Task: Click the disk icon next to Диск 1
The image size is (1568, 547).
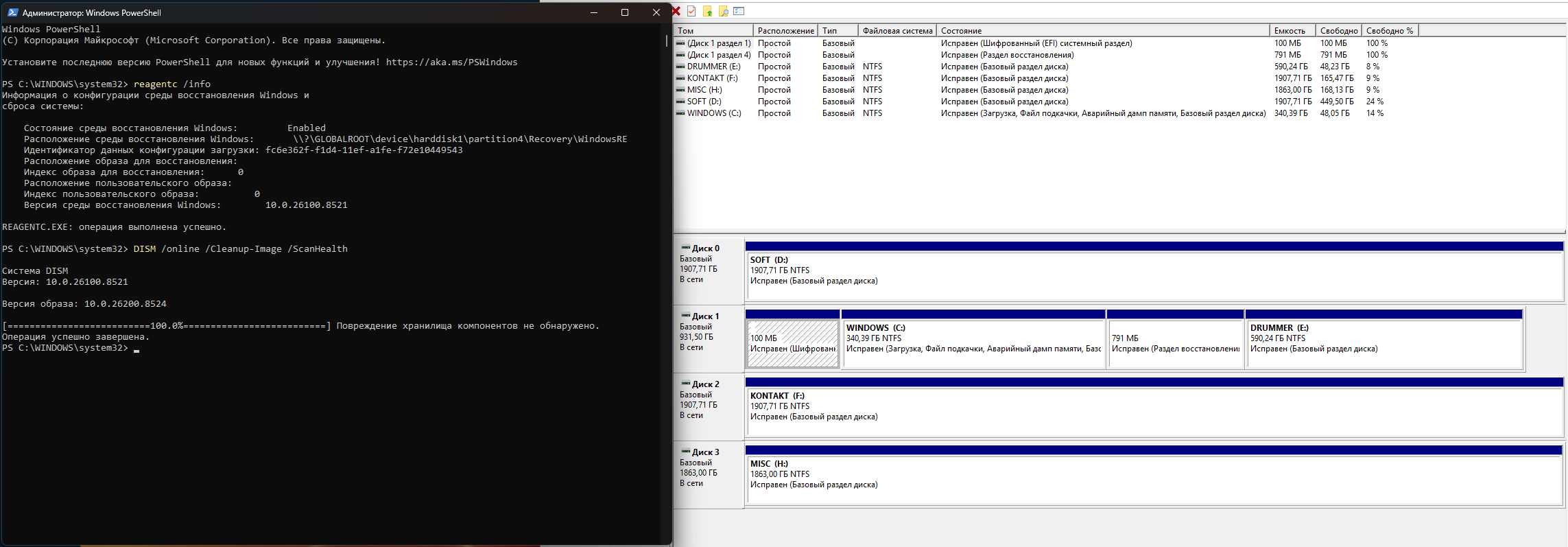Action: tap(685, 316)
